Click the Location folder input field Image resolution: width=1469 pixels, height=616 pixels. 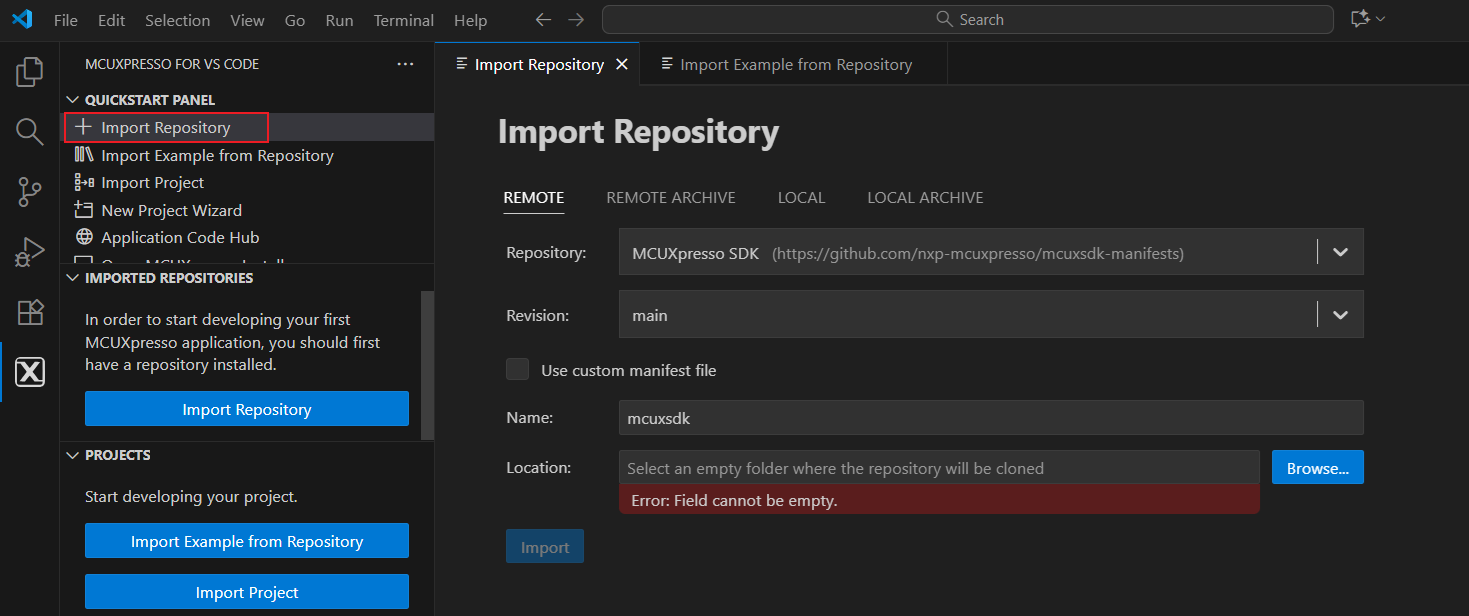(938, 468)
